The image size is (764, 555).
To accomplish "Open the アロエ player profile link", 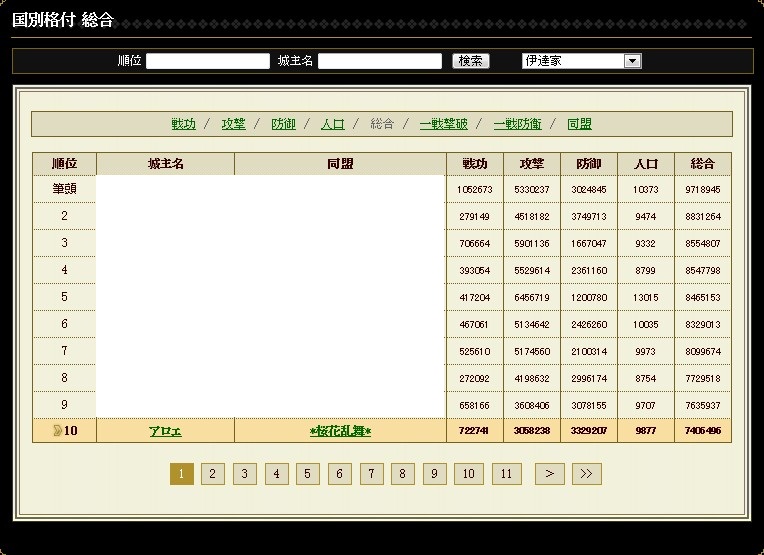I will pos(166,431).
